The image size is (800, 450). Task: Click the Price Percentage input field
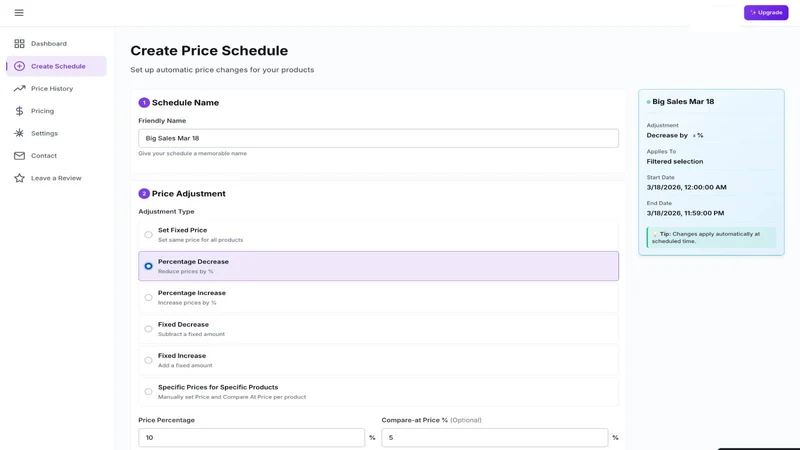coord(252,438)
